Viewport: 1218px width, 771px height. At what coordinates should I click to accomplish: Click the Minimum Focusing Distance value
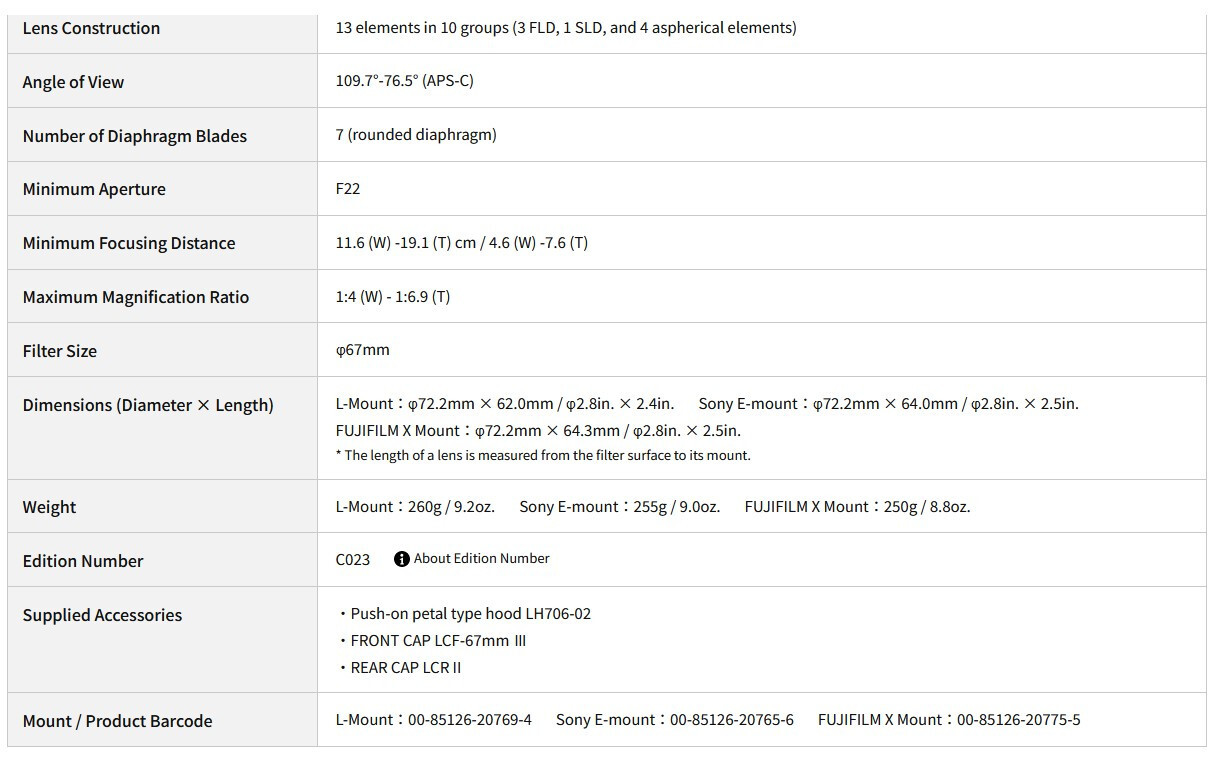462,243
